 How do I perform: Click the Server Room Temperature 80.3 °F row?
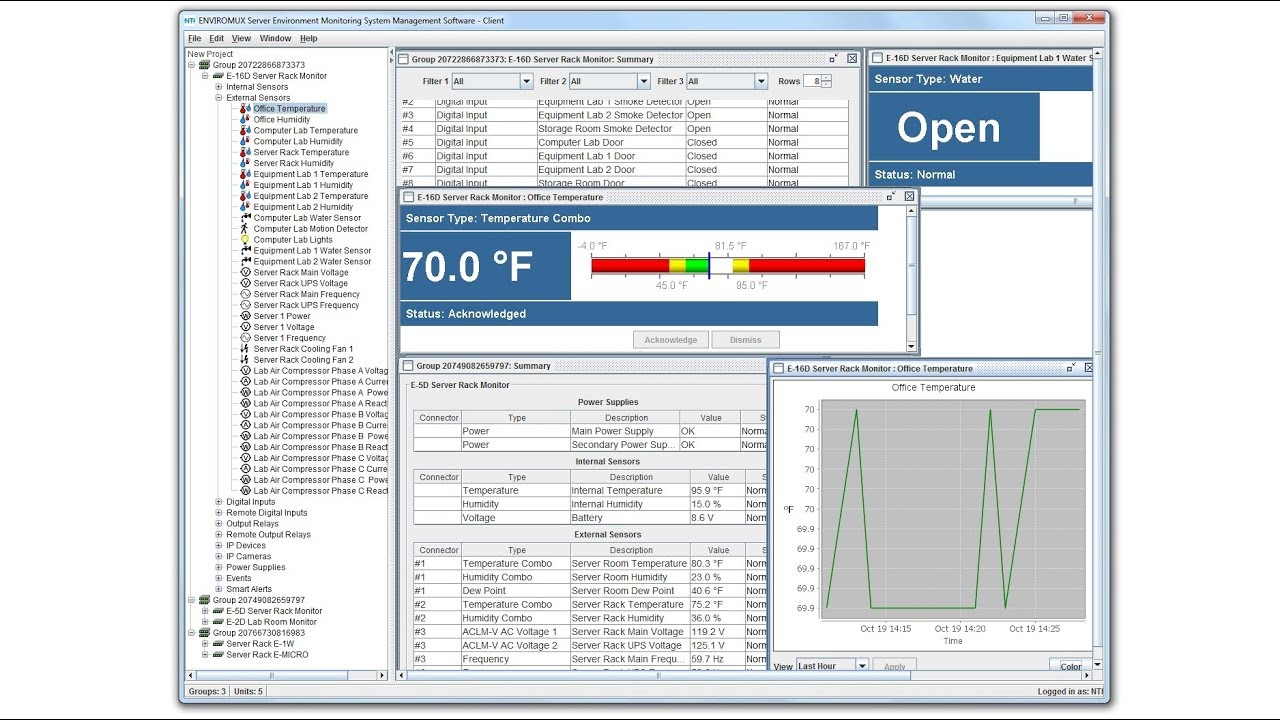[x=590, y=563]
